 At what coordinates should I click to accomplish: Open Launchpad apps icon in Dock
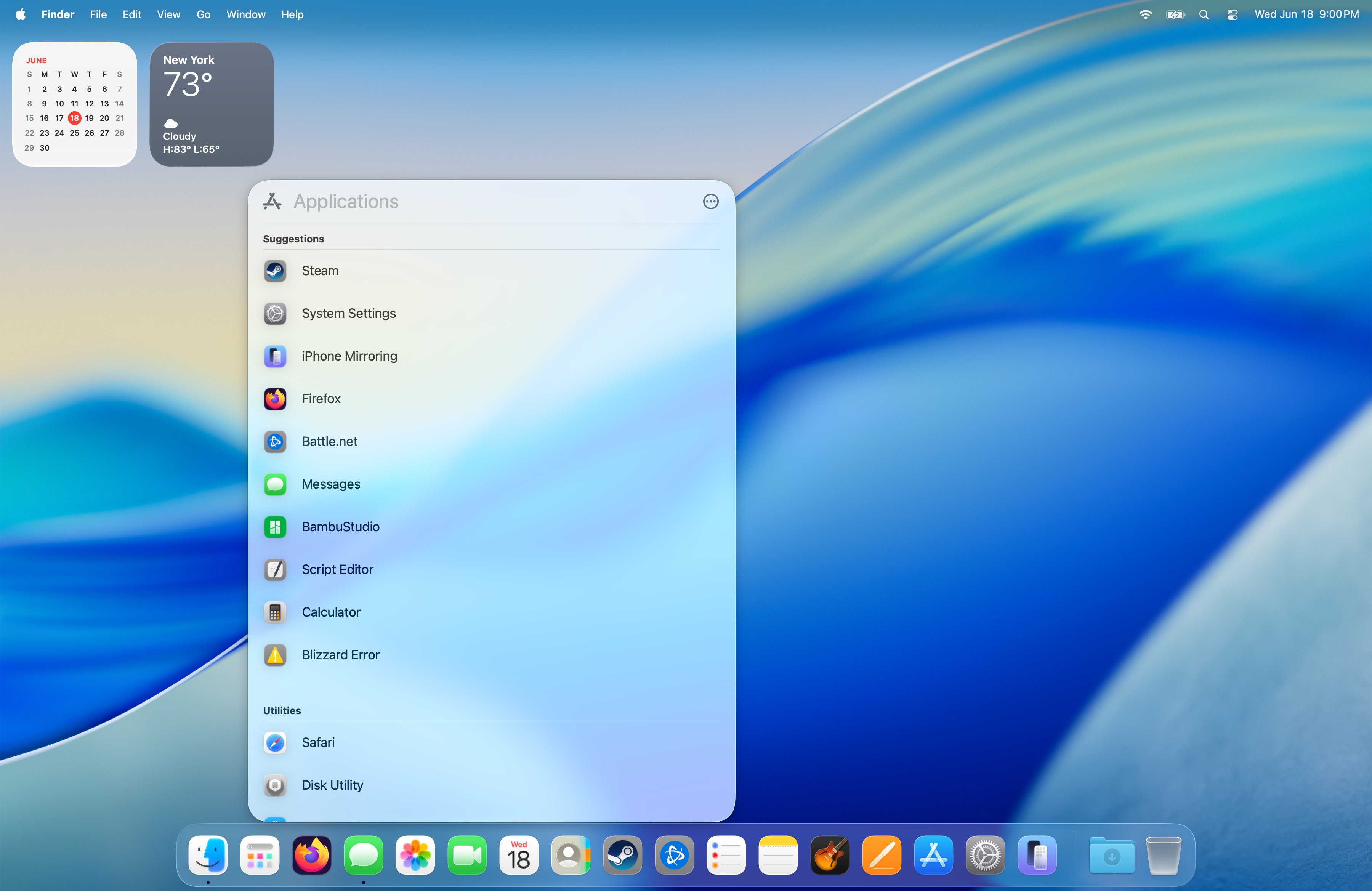pyautogui.click(x=260, y=855)
